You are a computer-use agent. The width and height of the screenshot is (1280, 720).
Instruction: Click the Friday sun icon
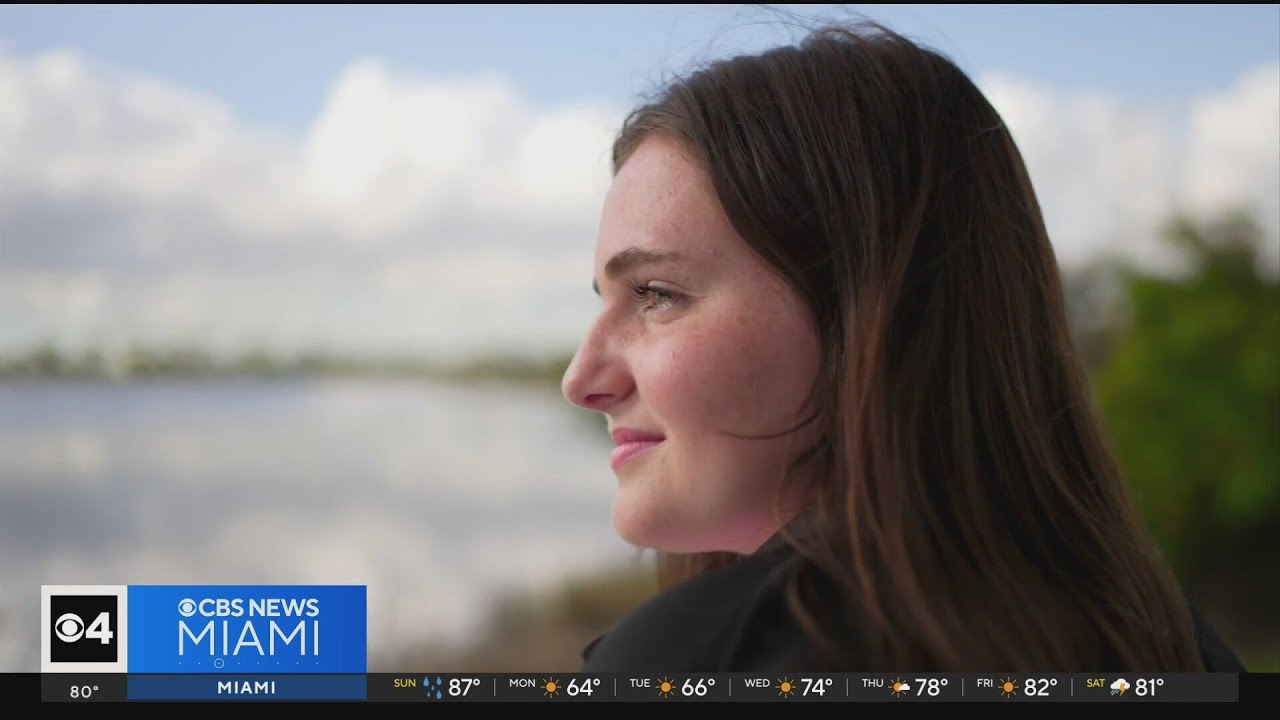(1009, 687)
